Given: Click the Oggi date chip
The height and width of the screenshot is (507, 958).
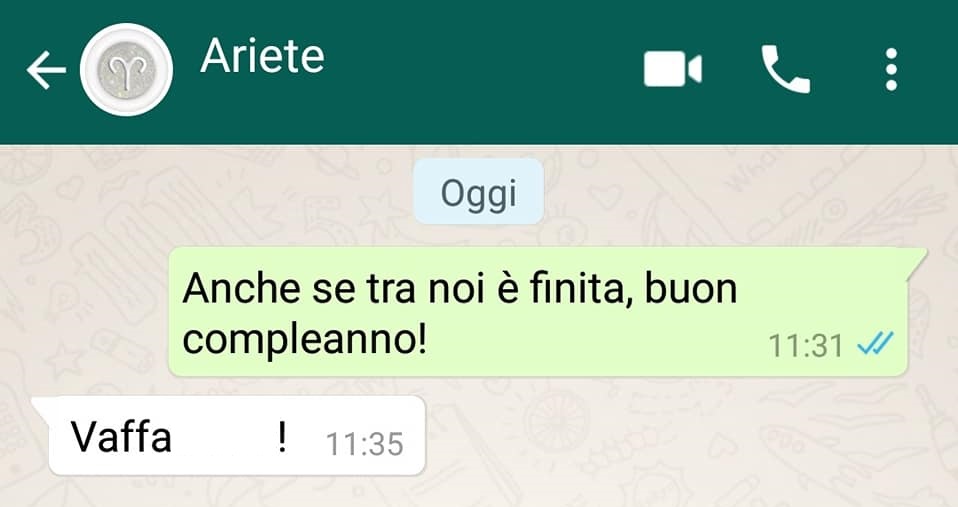Looking at the screenshot, I should [479, 192].
